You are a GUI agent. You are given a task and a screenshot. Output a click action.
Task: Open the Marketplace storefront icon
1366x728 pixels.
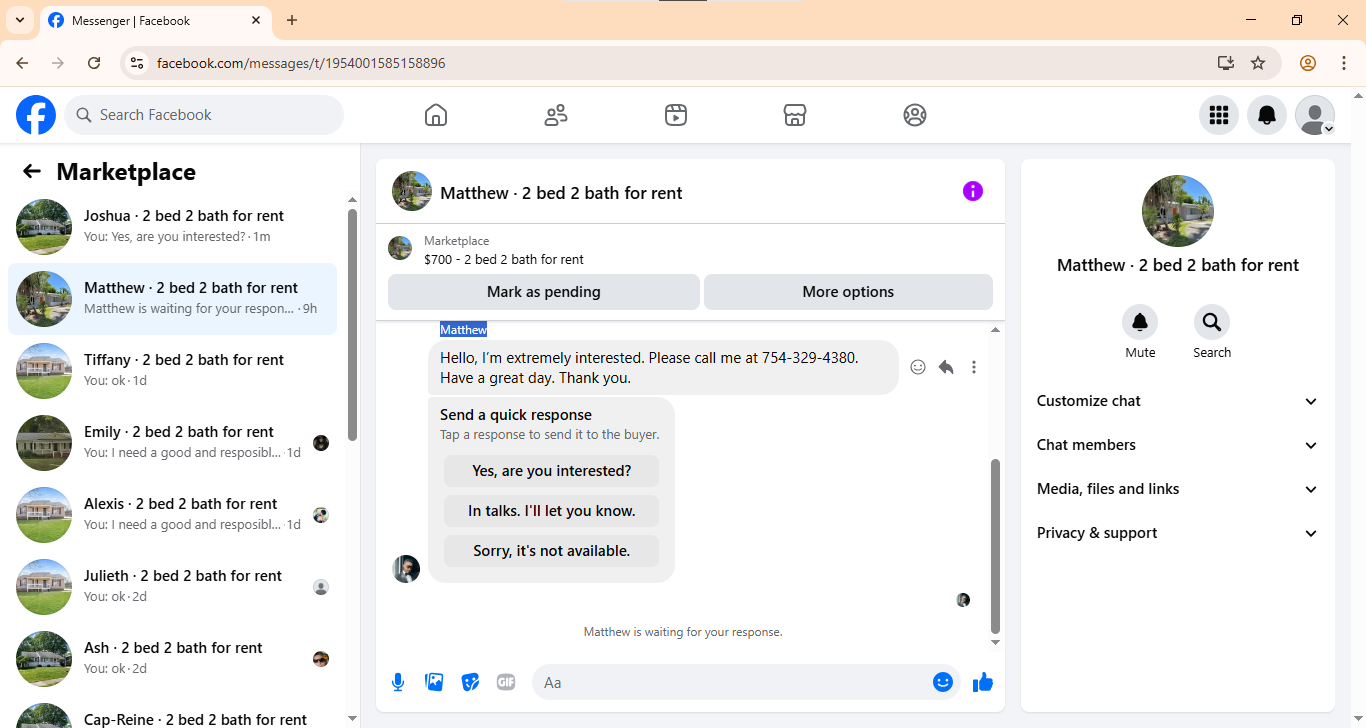795,115
